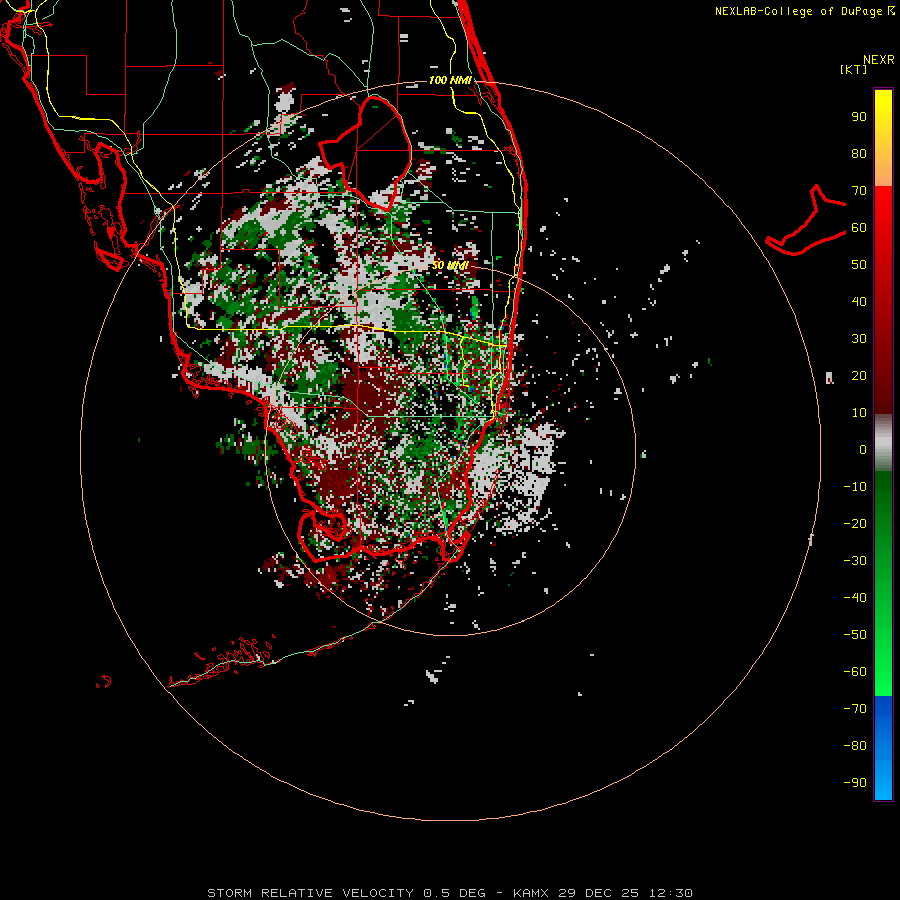Select the 100 NMI range ring label
The height and width of the screenshot is (900, 900).
(x=450, y=80)
